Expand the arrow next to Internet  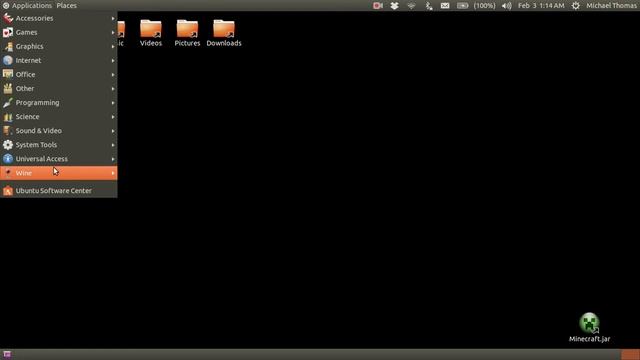[x=113, y=60]
